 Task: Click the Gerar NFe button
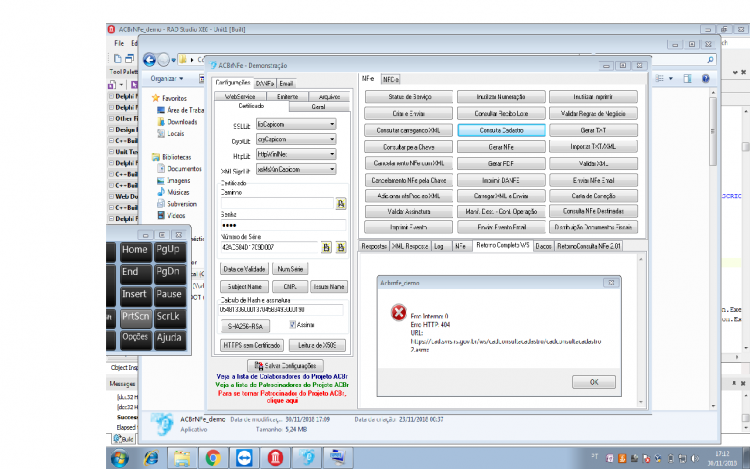click(x=501, y=147)
